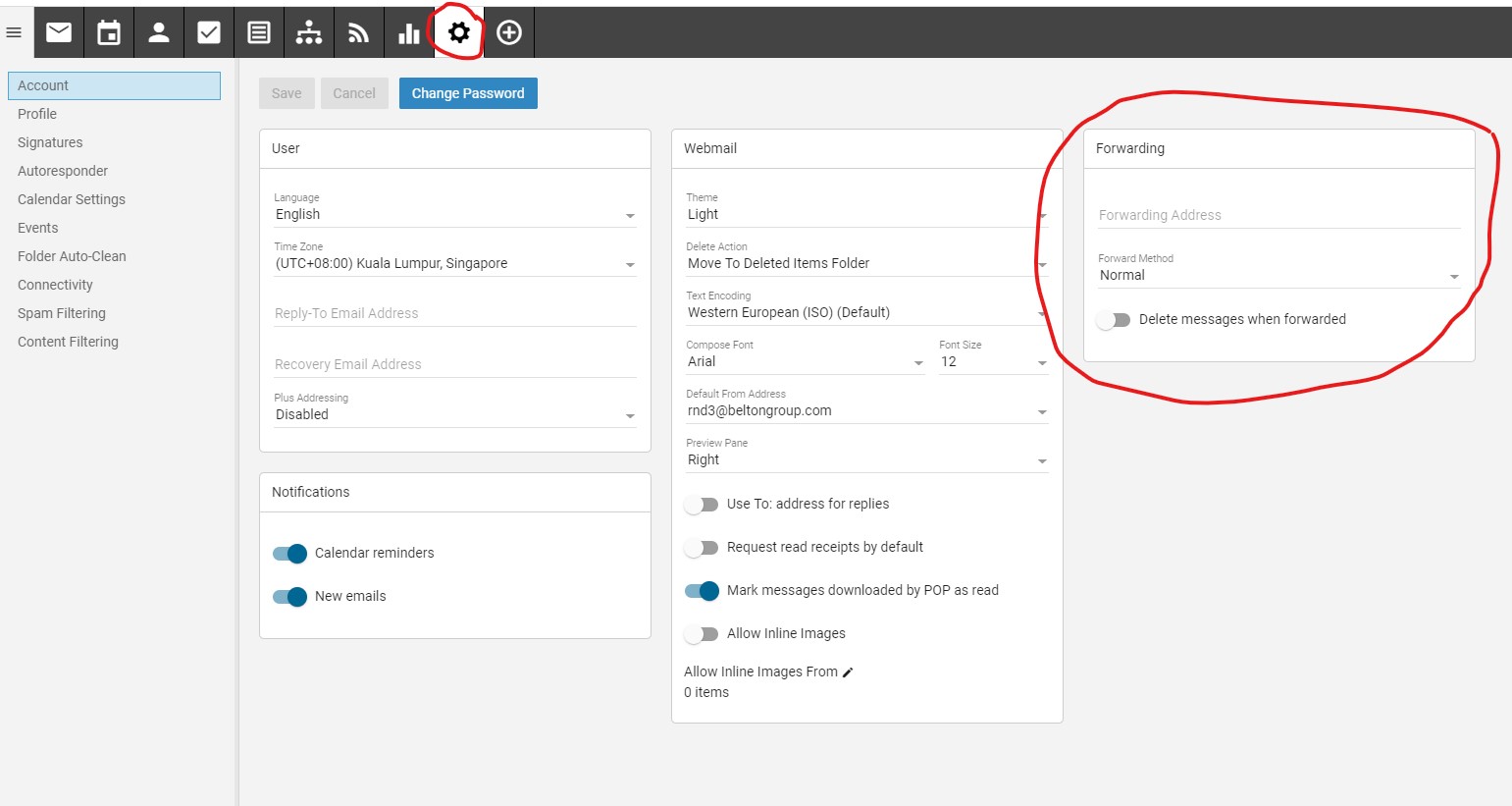The height and width of the screenshot is (806, 1512).
Task: Open the Plus Addressing dropdown
Action: click(x=455, y=409)
